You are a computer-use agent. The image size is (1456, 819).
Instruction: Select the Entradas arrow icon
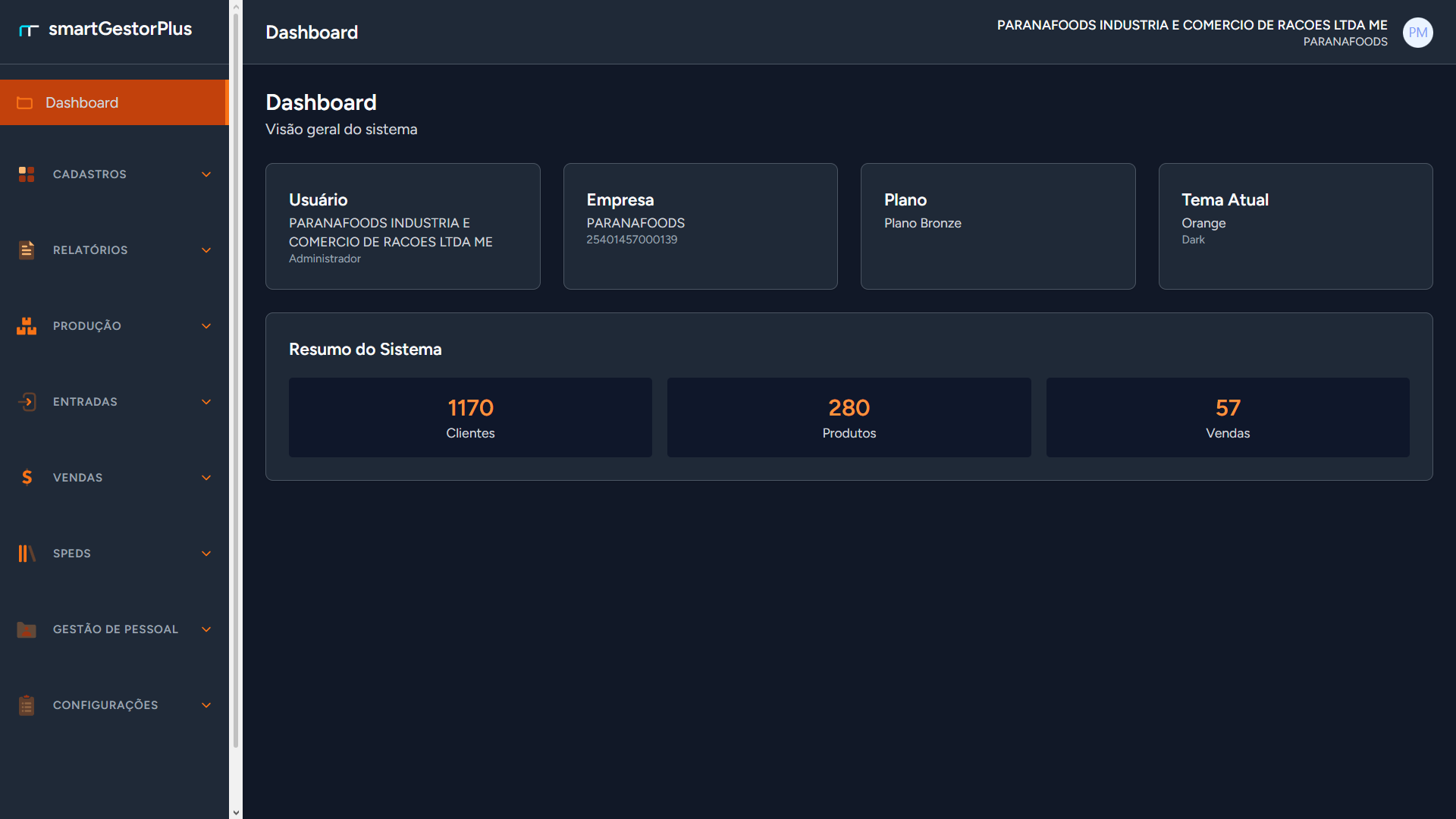(x=27, y=401)
